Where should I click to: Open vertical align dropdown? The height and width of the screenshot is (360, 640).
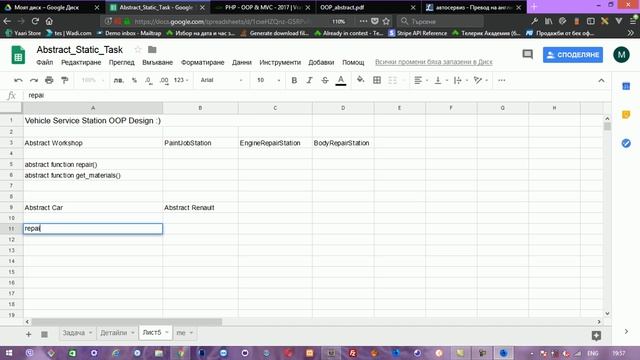[441, 80]
